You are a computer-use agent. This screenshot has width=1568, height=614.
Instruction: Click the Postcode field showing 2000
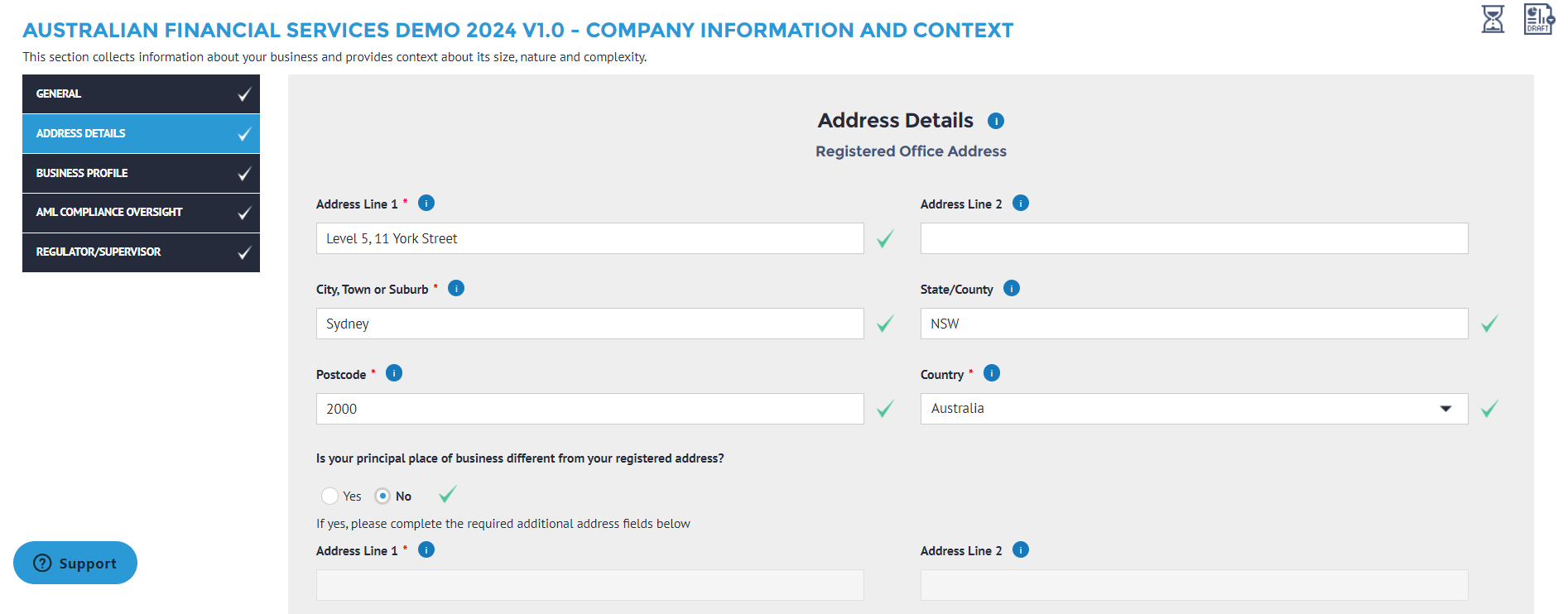(x=589, y=409)
